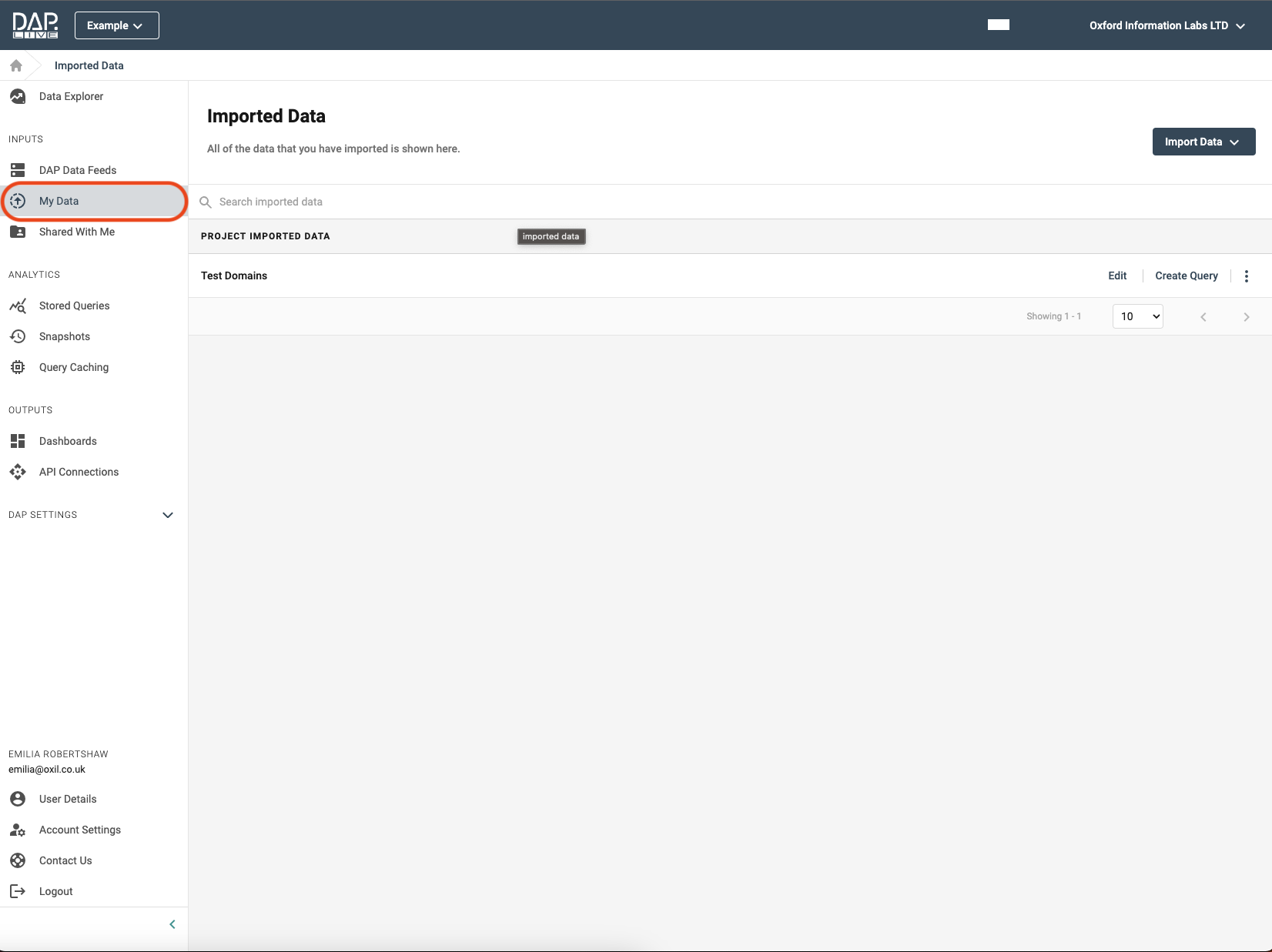Viewport: 1272px width, 952px height.
Task: Open the Oxford Information Labs LTD account menu
Action: [1167, 25]
